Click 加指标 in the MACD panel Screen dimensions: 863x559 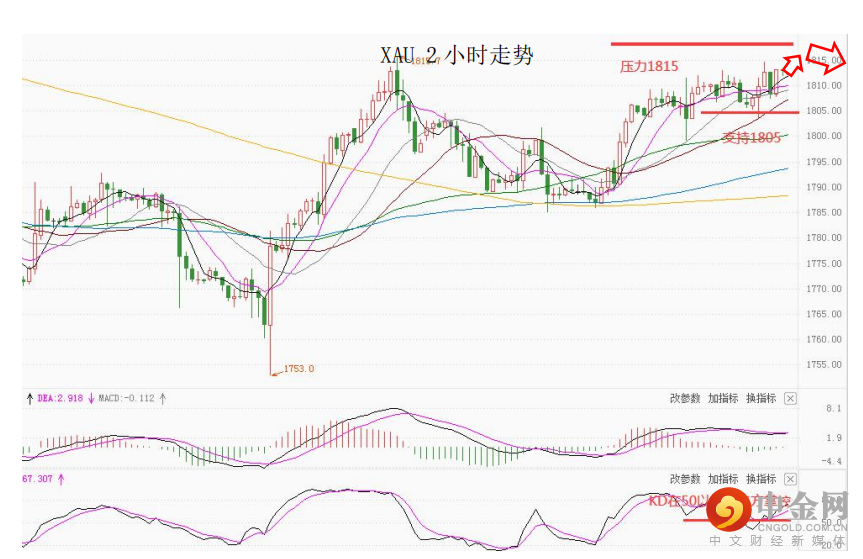tap(723, 398)
